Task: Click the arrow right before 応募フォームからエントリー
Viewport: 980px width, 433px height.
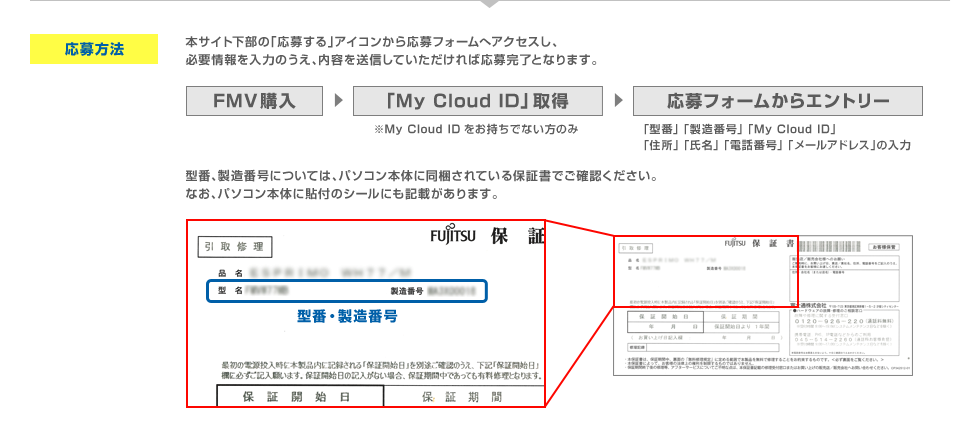Action: click(x=618, y=101)
